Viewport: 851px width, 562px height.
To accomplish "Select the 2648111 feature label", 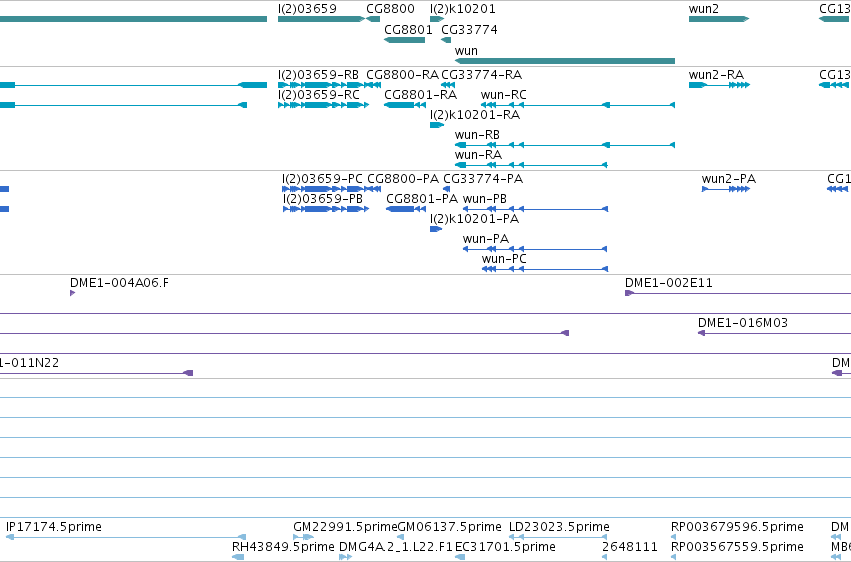I will pos(630,547).
